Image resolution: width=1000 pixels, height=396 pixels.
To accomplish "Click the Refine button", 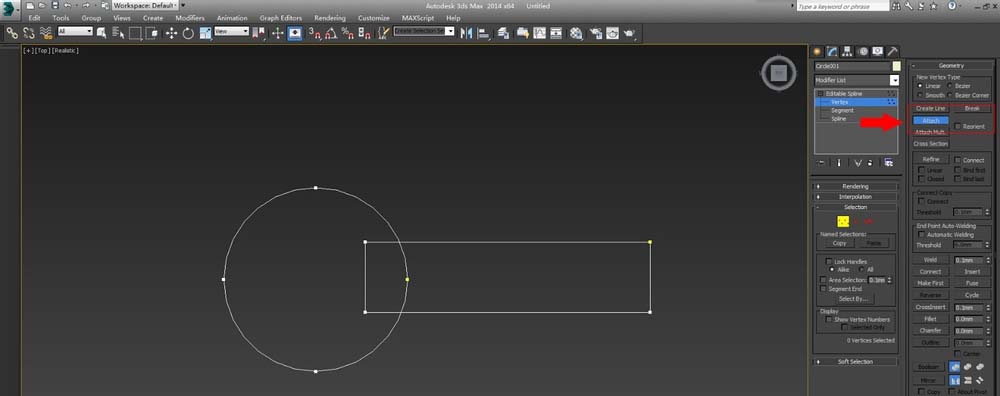I will click(931, 159).
